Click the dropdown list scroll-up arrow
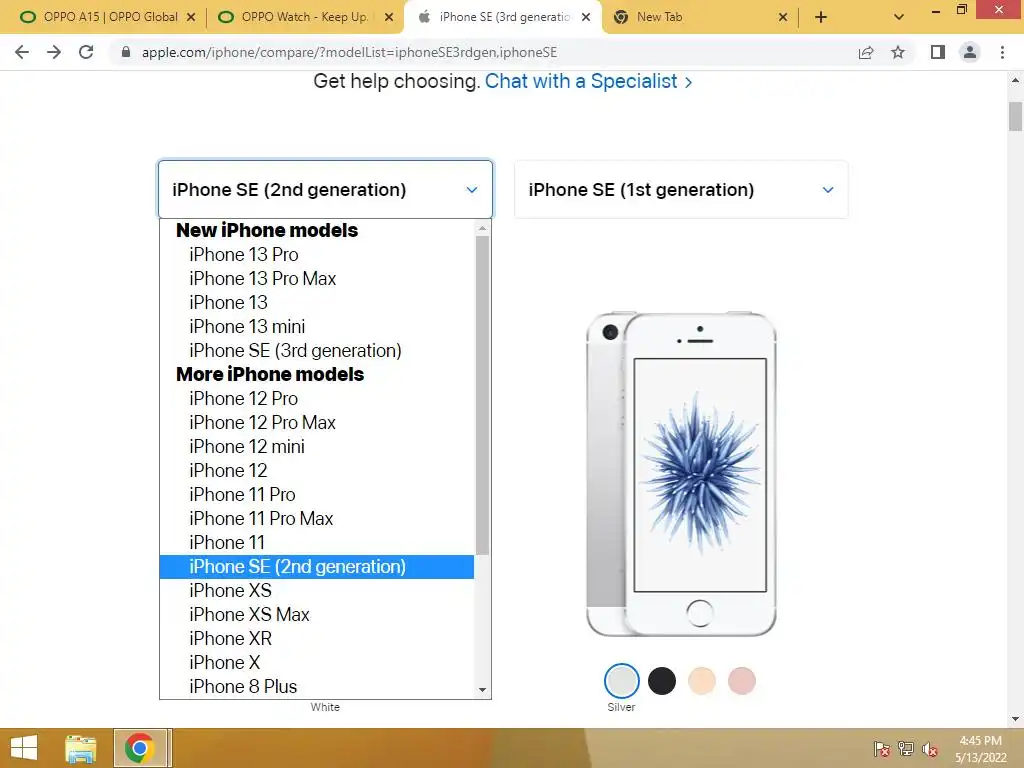This screenshot has width=1024, height=768. (x=483, y=228)
